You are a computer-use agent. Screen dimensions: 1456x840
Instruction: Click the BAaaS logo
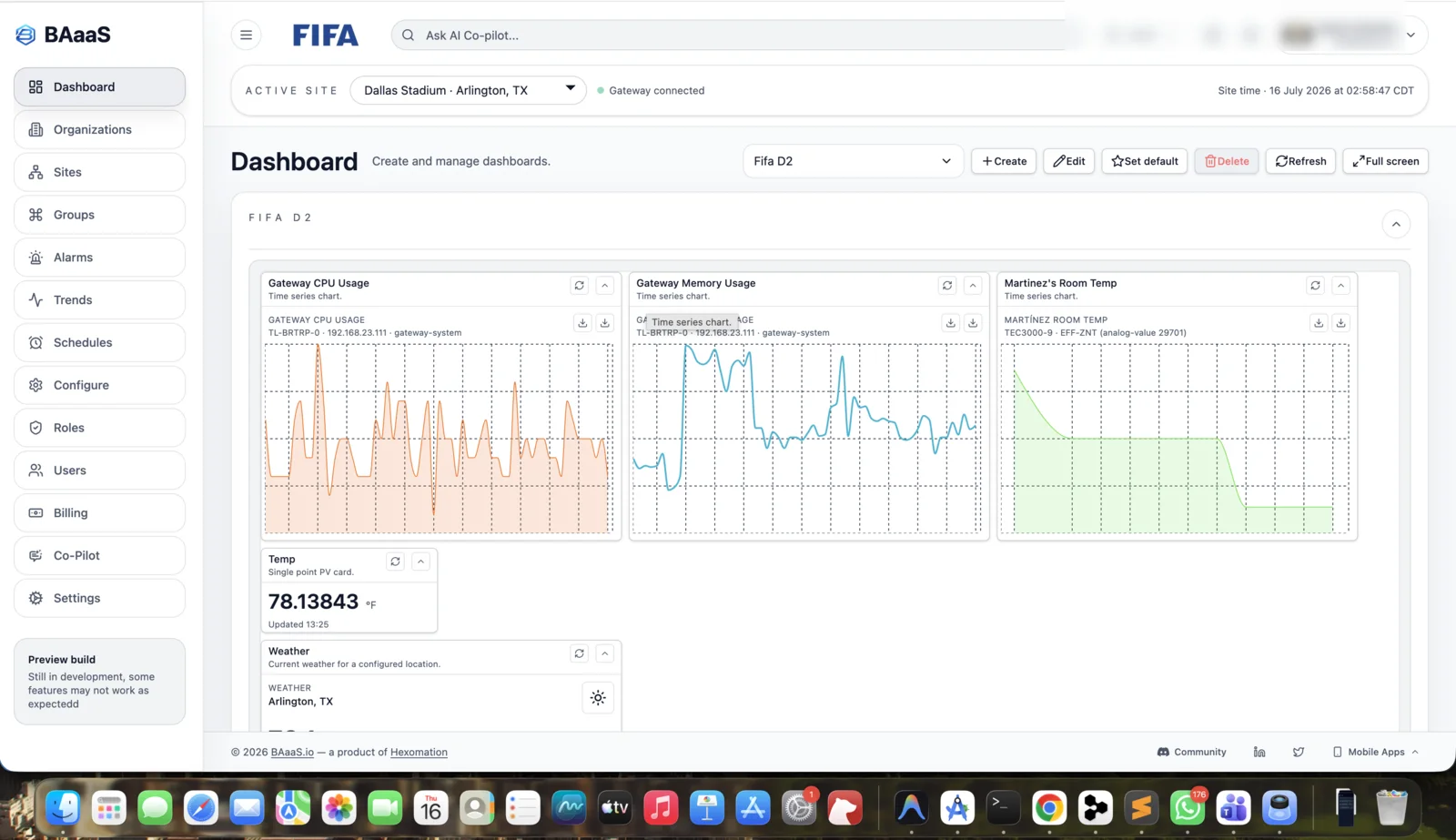(x=64, y=35)
